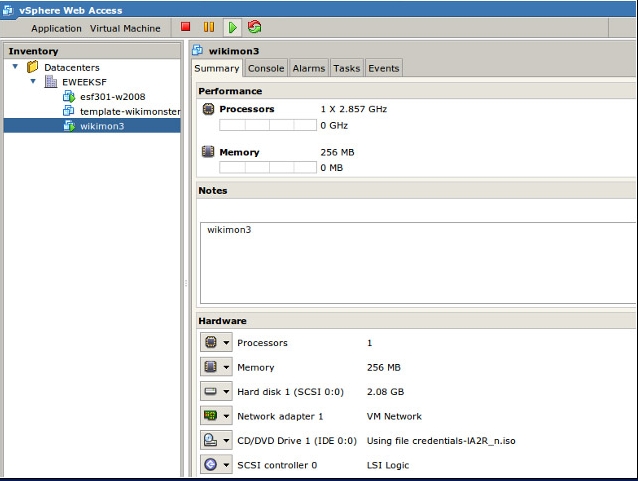
Task: Switch to the Events tab
Action: (x=384, y=68)
